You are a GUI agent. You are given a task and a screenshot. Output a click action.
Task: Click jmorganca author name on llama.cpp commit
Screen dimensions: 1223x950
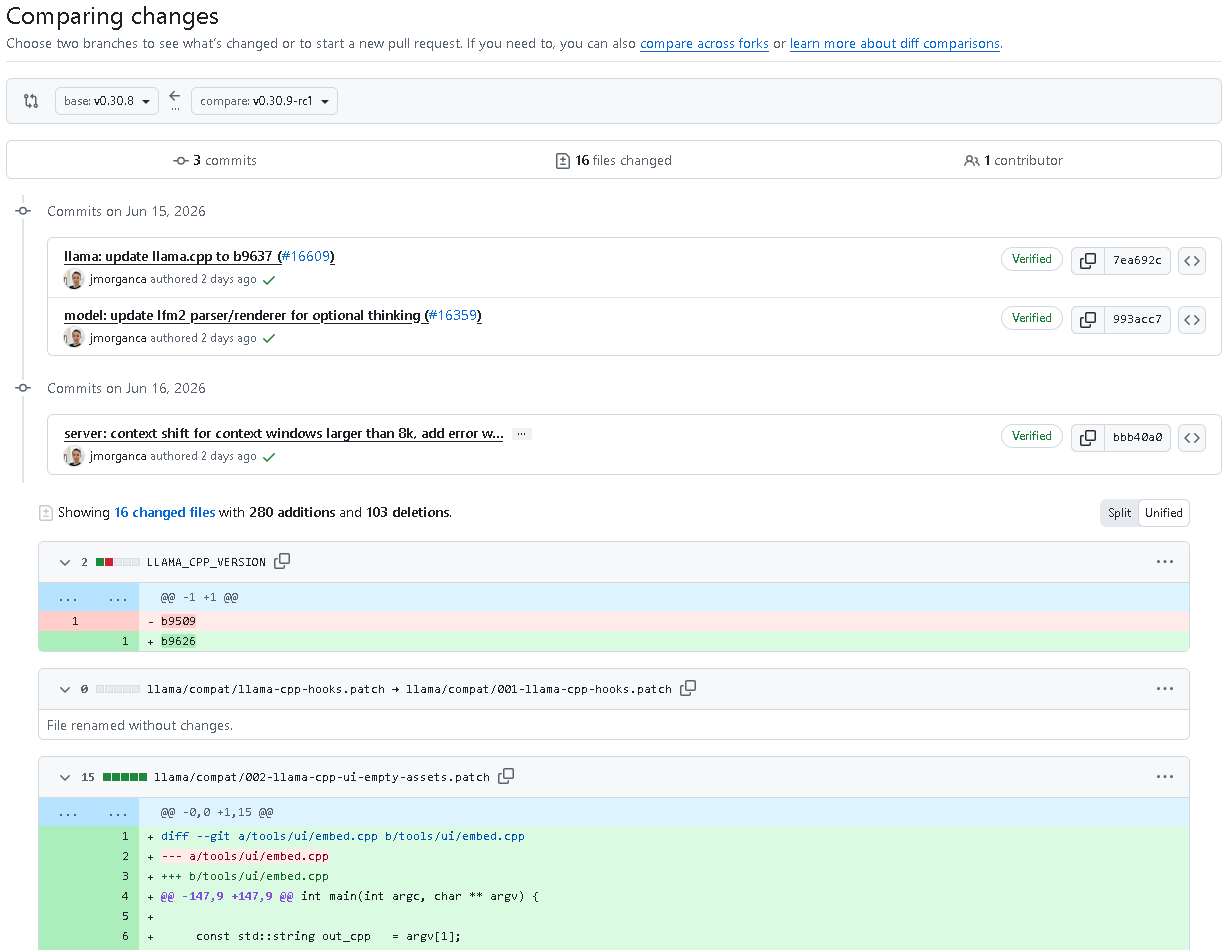point(118,280)
